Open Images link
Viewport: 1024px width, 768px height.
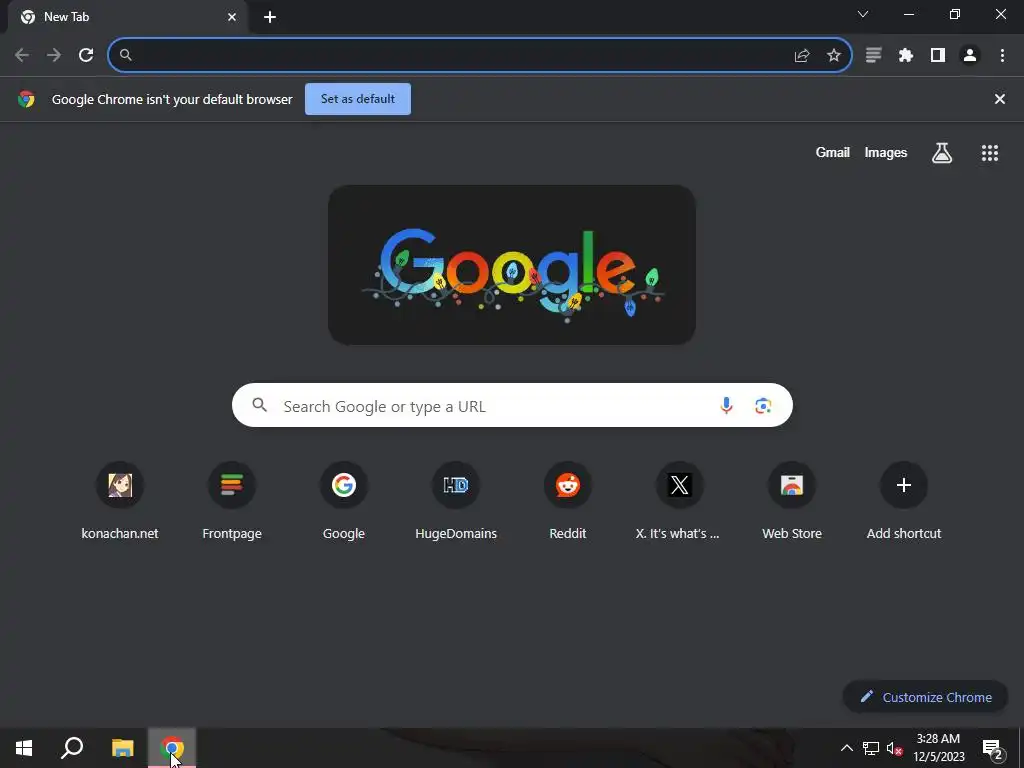(886, 152)
